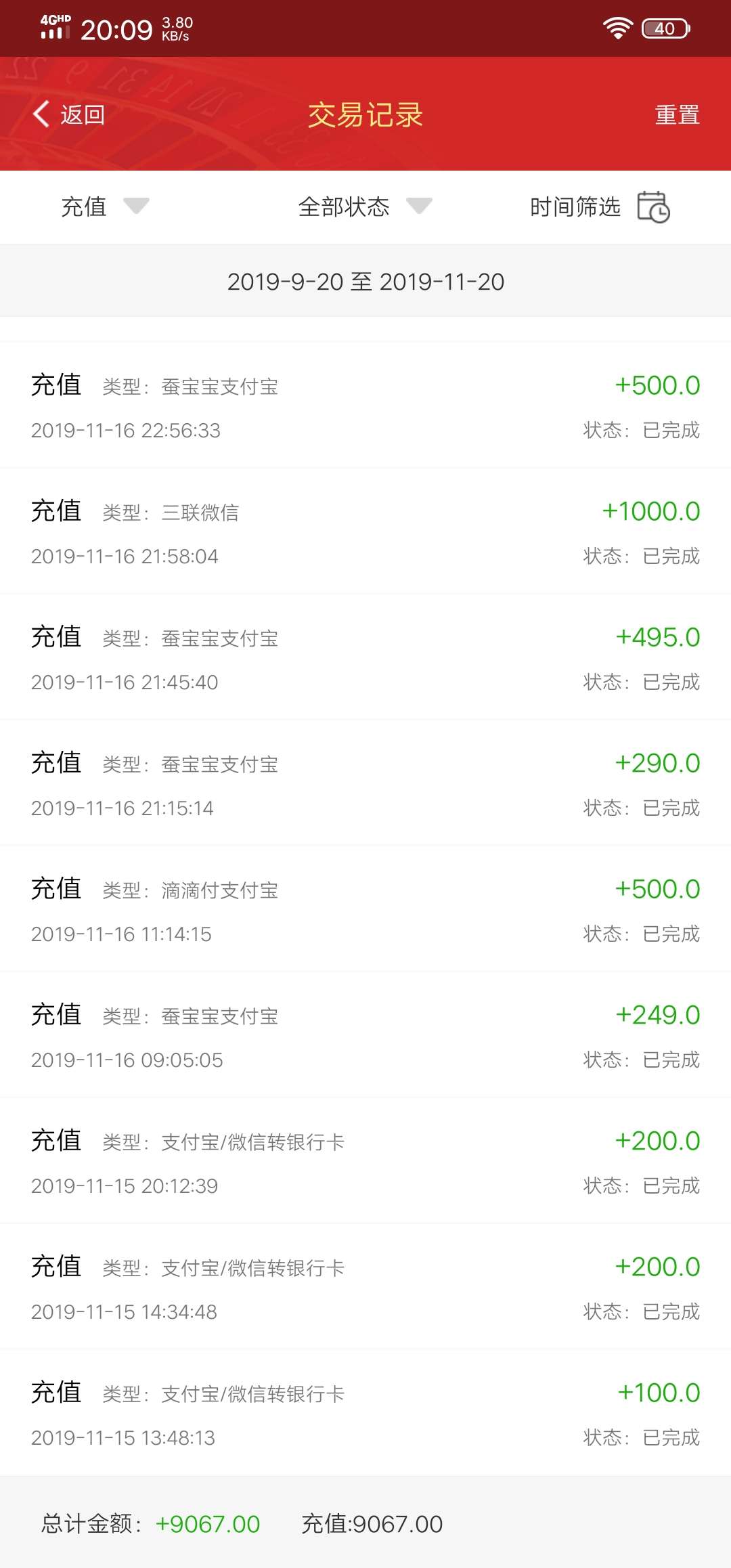Tap the 2019-9-20 至 2019-11-20 date range bar

click(x=365, y=281)
